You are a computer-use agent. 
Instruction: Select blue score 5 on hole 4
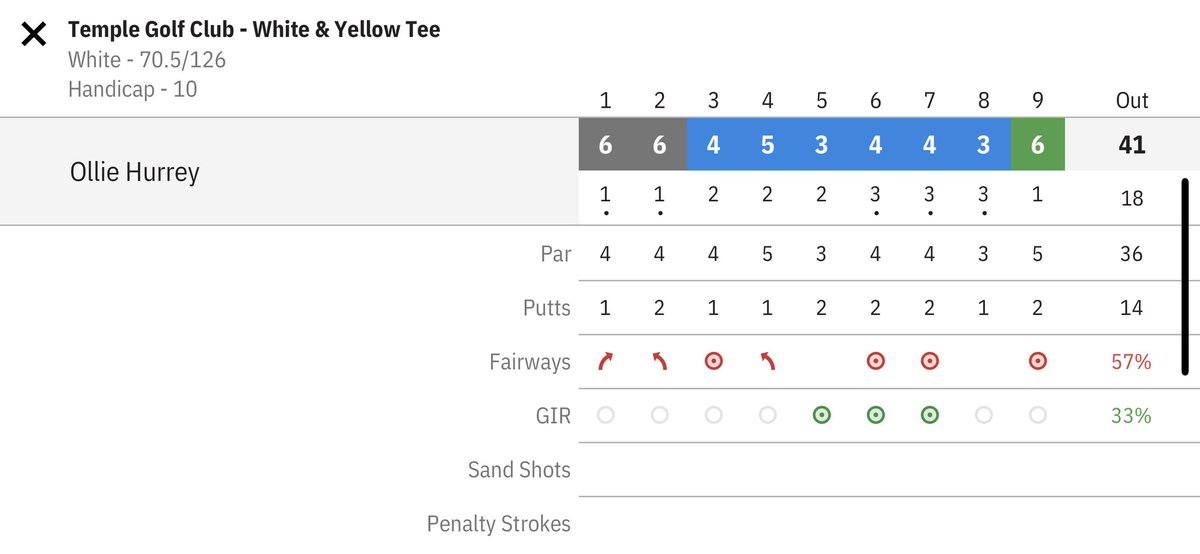(x=767, y=145)
